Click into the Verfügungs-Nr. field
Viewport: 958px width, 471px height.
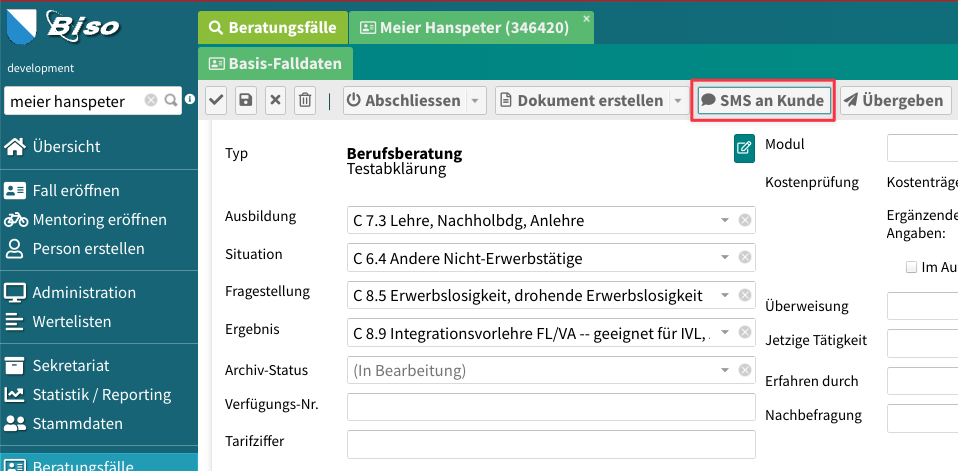pos(551,407)
